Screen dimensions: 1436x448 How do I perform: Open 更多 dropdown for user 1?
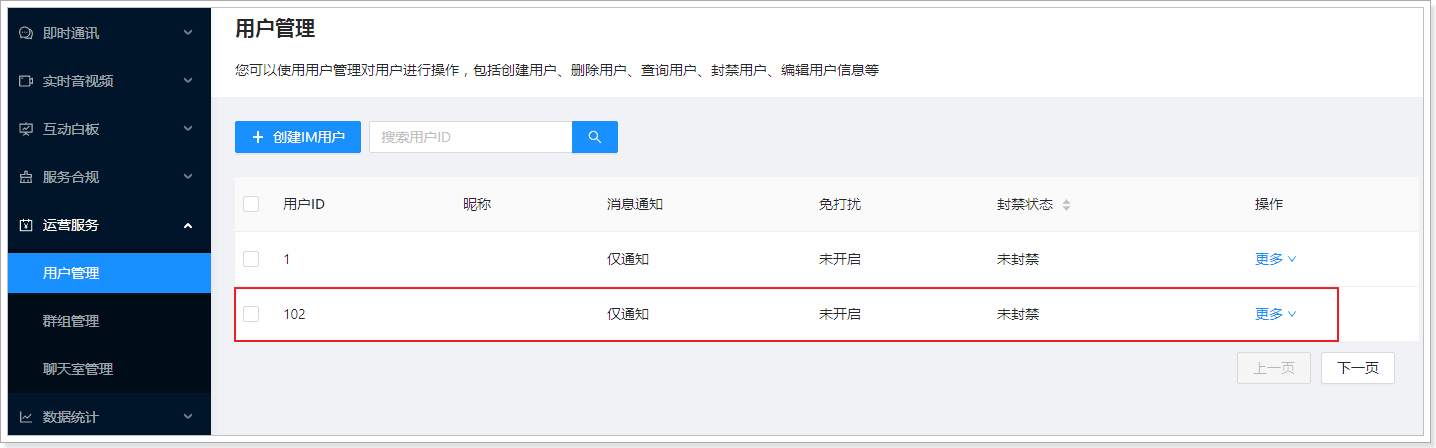tap(1275, 259)
